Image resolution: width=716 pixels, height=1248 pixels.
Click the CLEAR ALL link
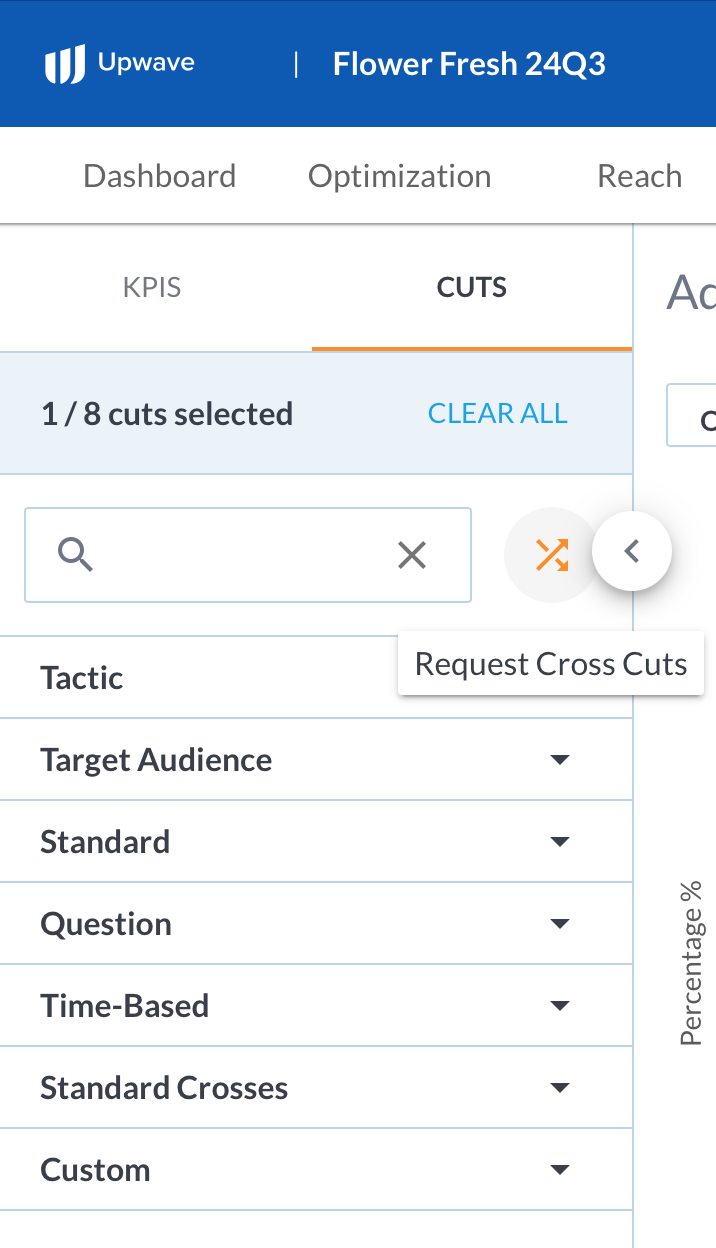497,414
